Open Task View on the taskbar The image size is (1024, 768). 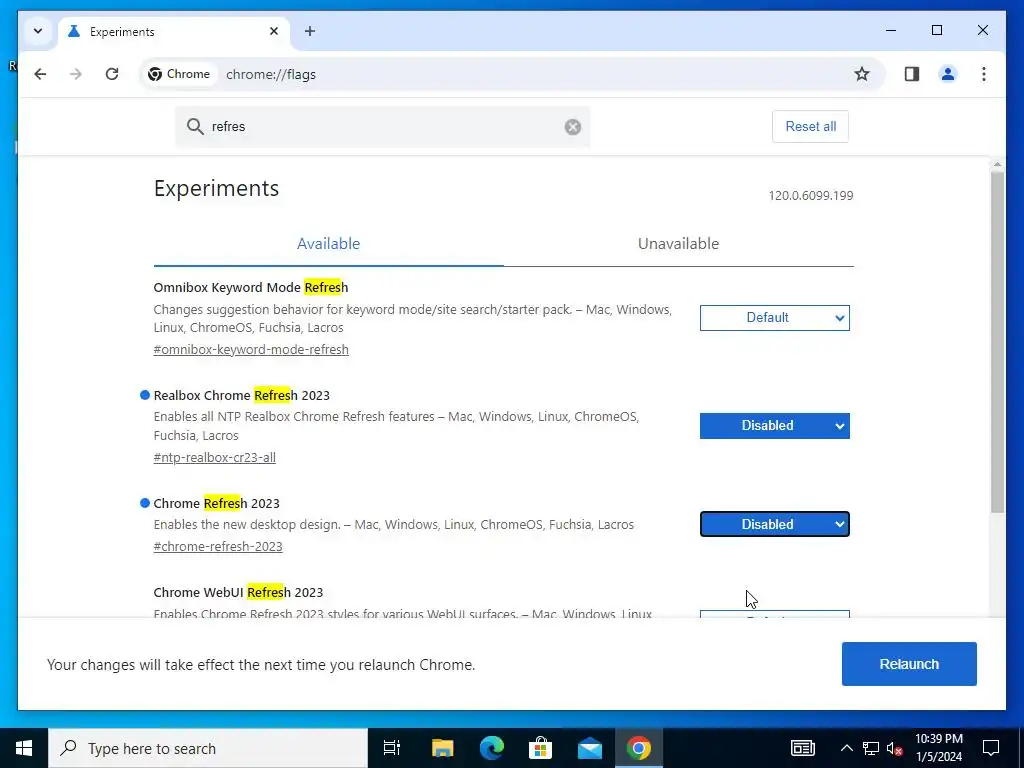point(392,748)
